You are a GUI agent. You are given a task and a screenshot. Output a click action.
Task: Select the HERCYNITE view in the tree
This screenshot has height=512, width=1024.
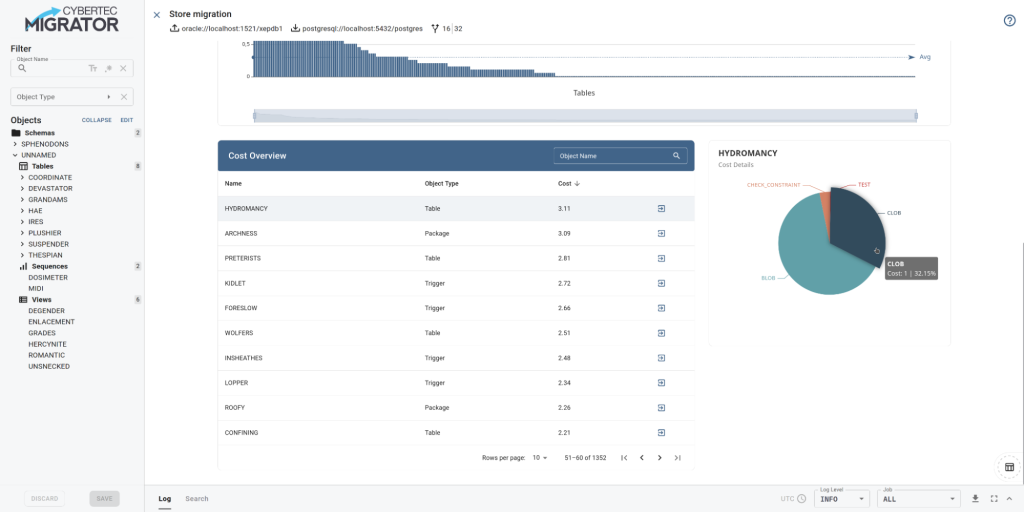click(47, 344)
